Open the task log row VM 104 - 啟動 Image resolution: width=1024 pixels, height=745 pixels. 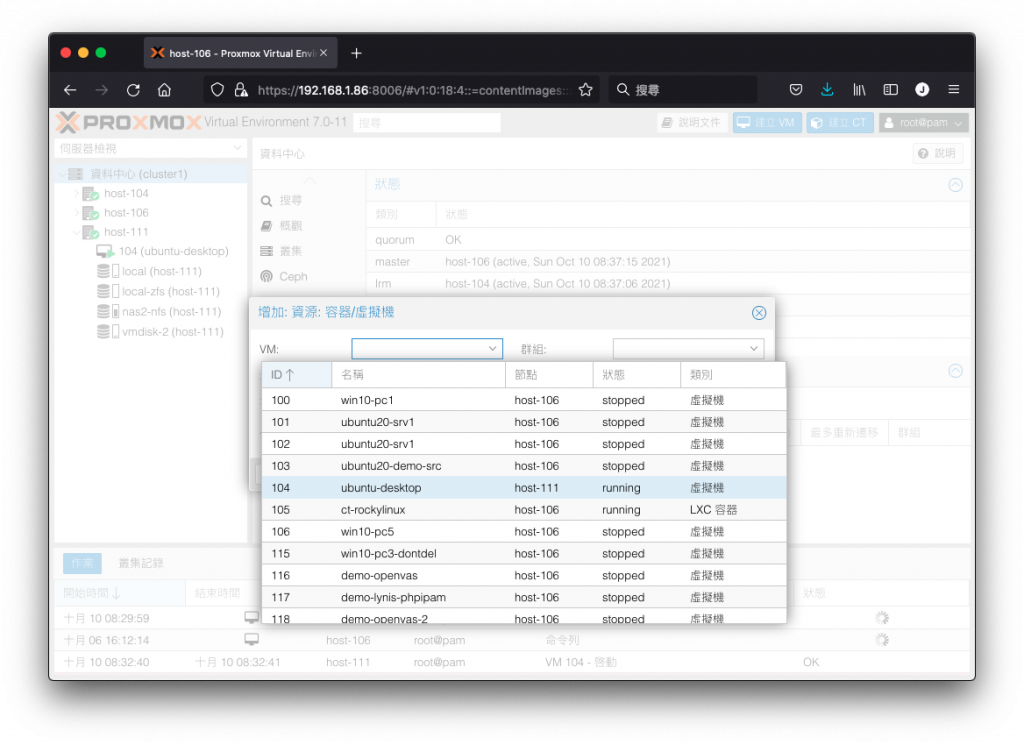[x=512, y=662]
